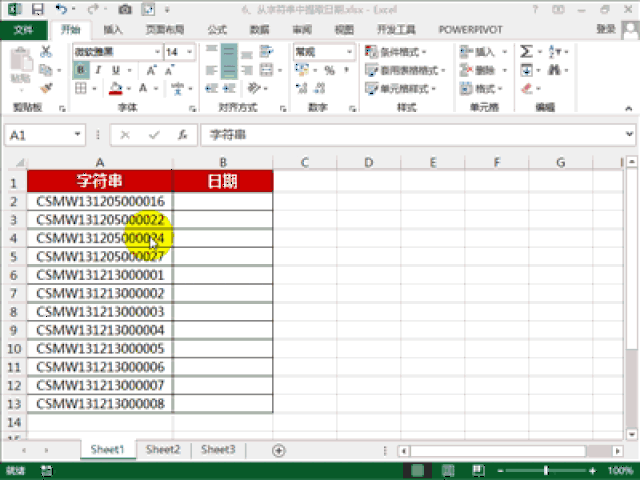Add a new sheet with plus button
Viewport: 640px width, 480px height.
279,451
